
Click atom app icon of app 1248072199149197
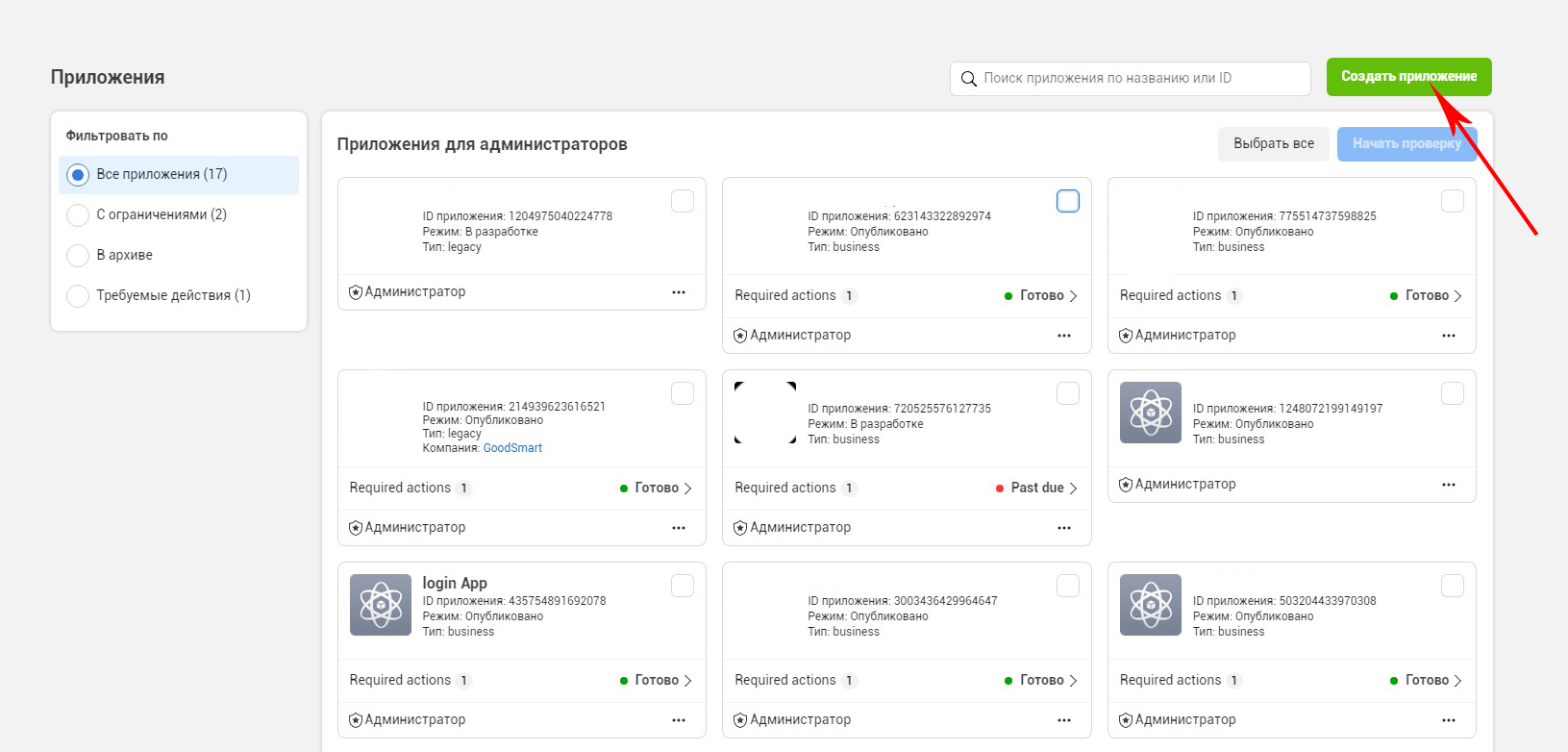pyautogui.click(x=1151, y=413)
